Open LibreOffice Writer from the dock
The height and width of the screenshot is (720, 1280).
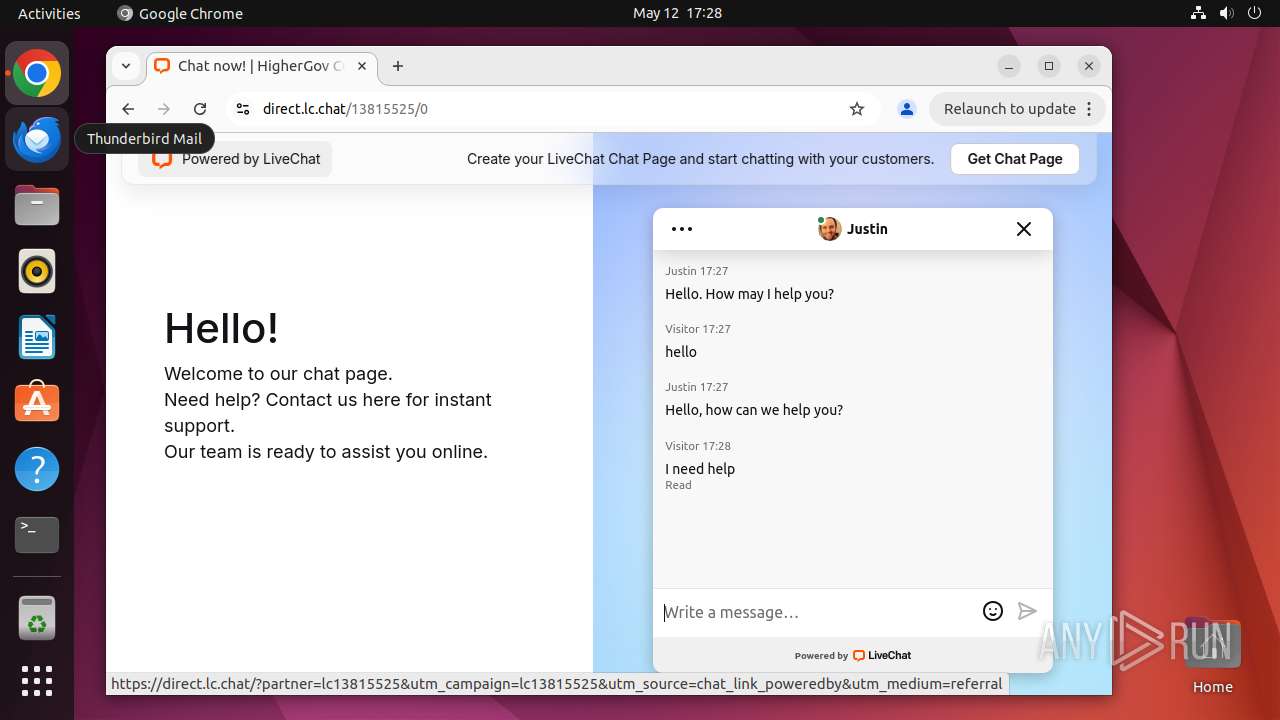click(x=37, y=337)
